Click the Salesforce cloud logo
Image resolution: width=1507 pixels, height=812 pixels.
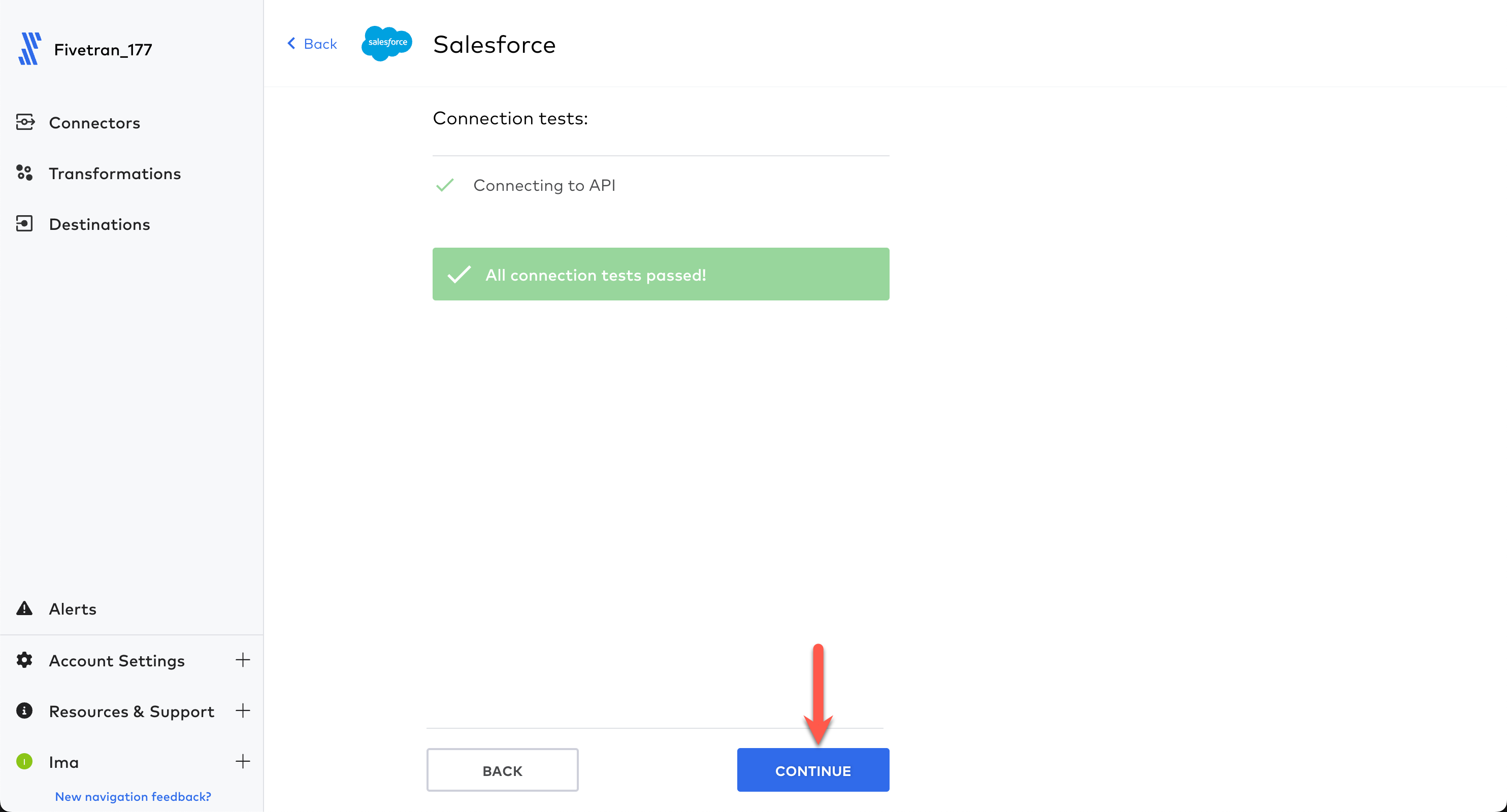click(387, 43)
